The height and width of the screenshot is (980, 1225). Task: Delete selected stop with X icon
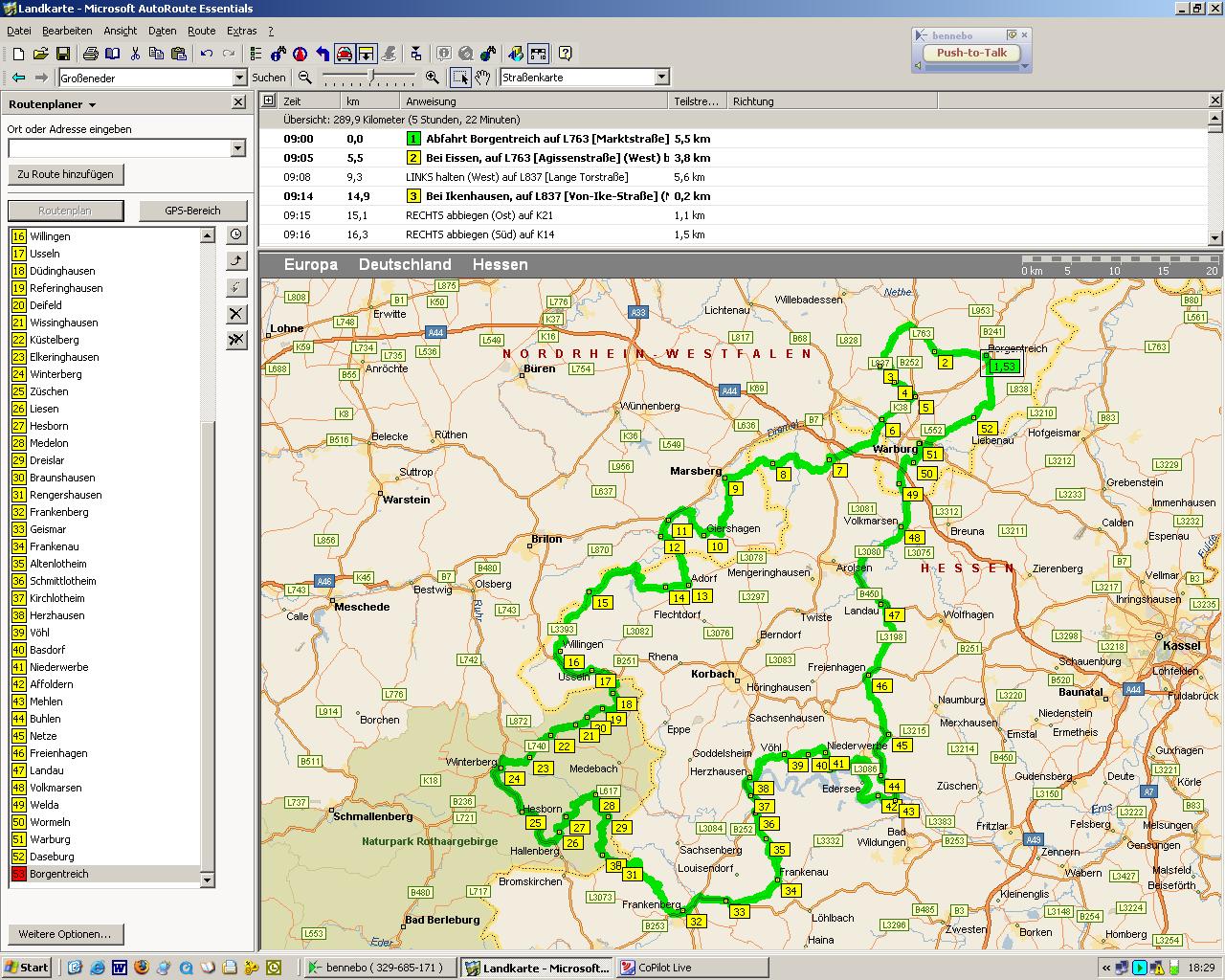pyautogui.click(x=236, y=313)
